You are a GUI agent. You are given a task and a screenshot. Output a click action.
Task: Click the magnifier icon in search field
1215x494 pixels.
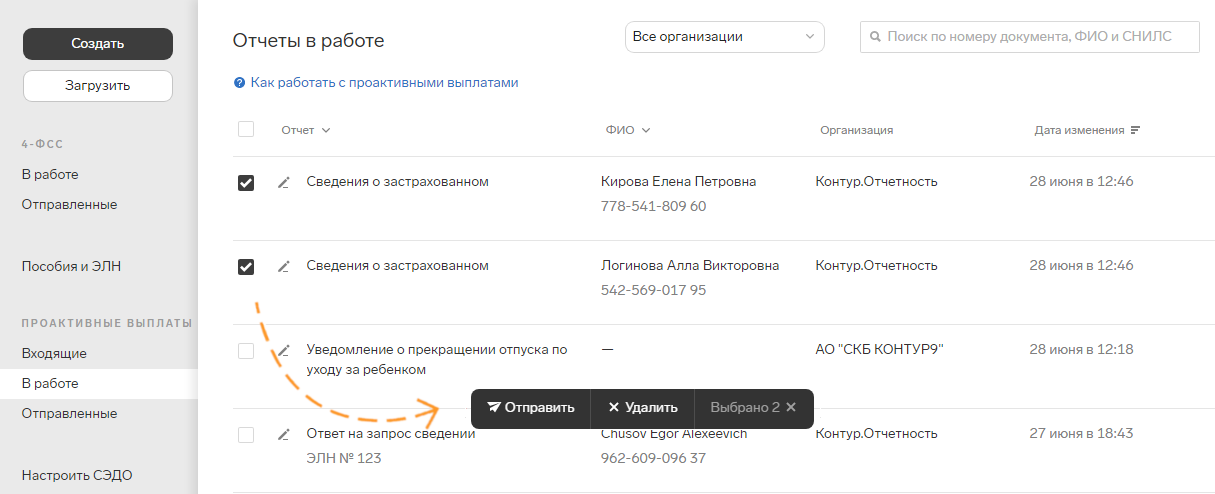click(876, 37)
